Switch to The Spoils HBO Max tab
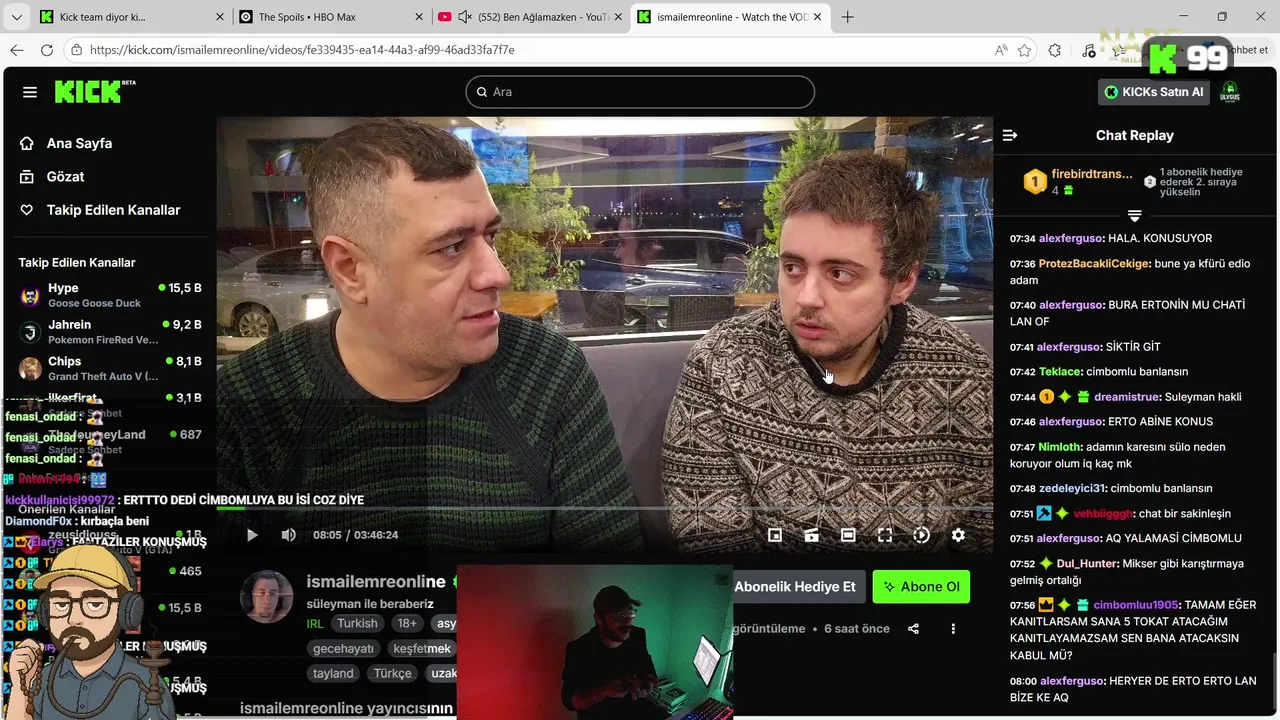Screen dimensions: 1280x720 pyautogui.click(x=330, y=17)
